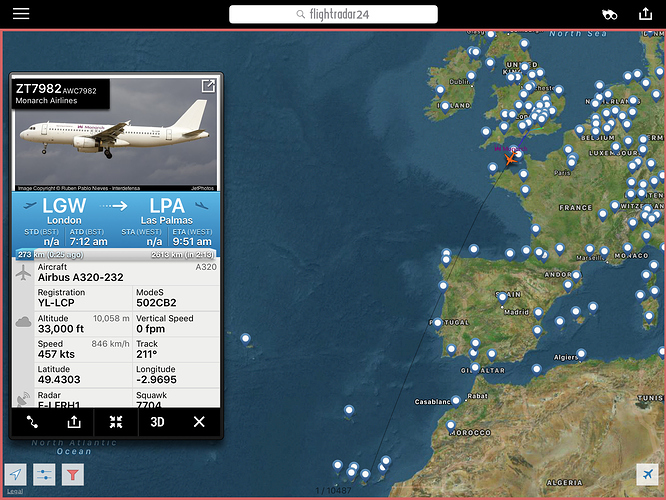Select the airport pin near Paris
666x500 pixels.
pos(572,162)
